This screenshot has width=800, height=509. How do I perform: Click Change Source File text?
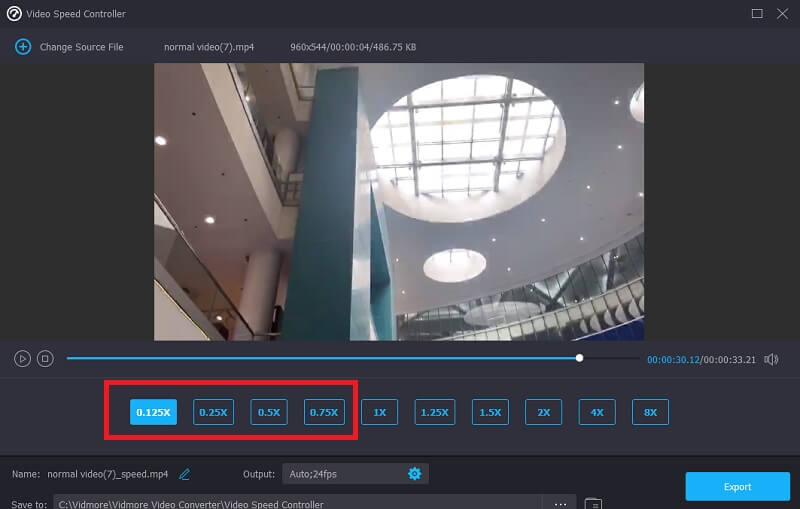[x=81, y=47]
